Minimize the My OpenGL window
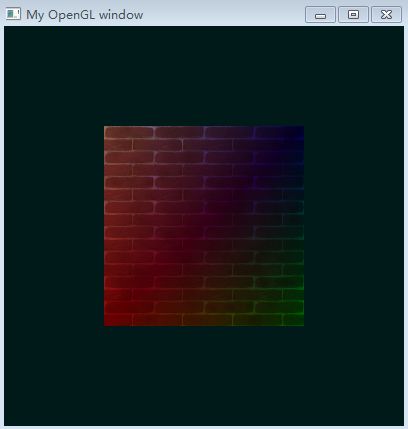Image resolution: width=408 pixels, height=429 pixels. [x=320, y=15]
